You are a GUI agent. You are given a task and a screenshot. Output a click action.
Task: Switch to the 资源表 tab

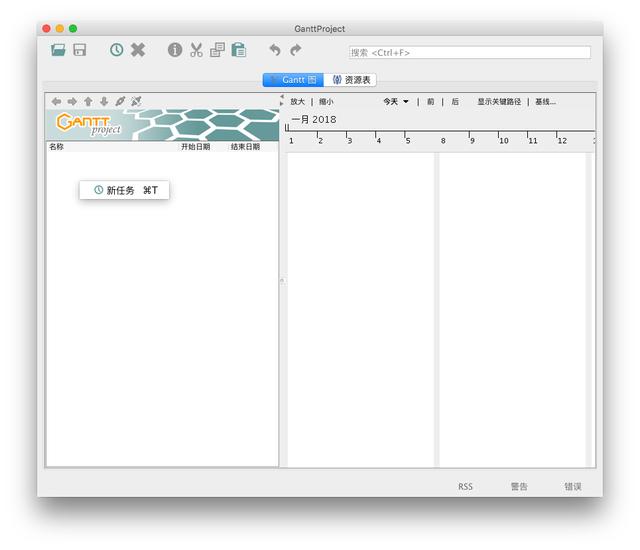coord(353,80)
